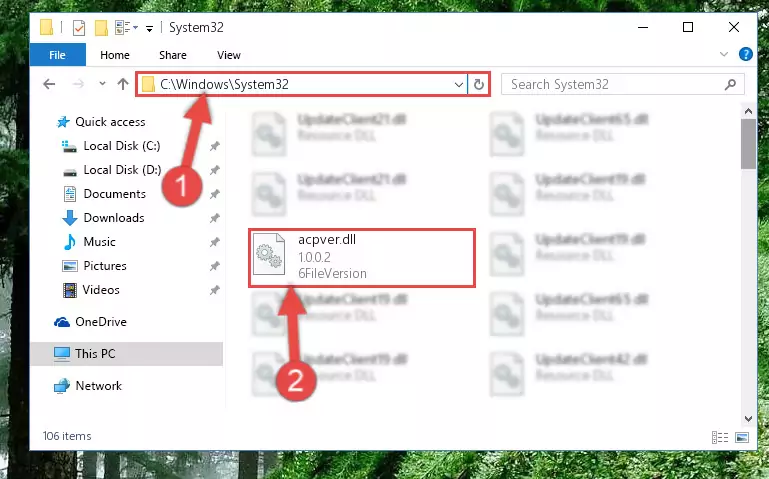Screen dimensions: 769x479
Task: Open Pictures in the sidebar
Action: 105,266
